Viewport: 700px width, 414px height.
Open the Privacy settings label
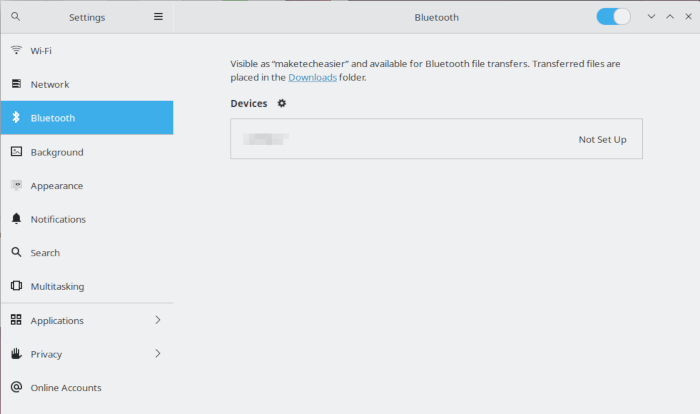tap(46, 354)
